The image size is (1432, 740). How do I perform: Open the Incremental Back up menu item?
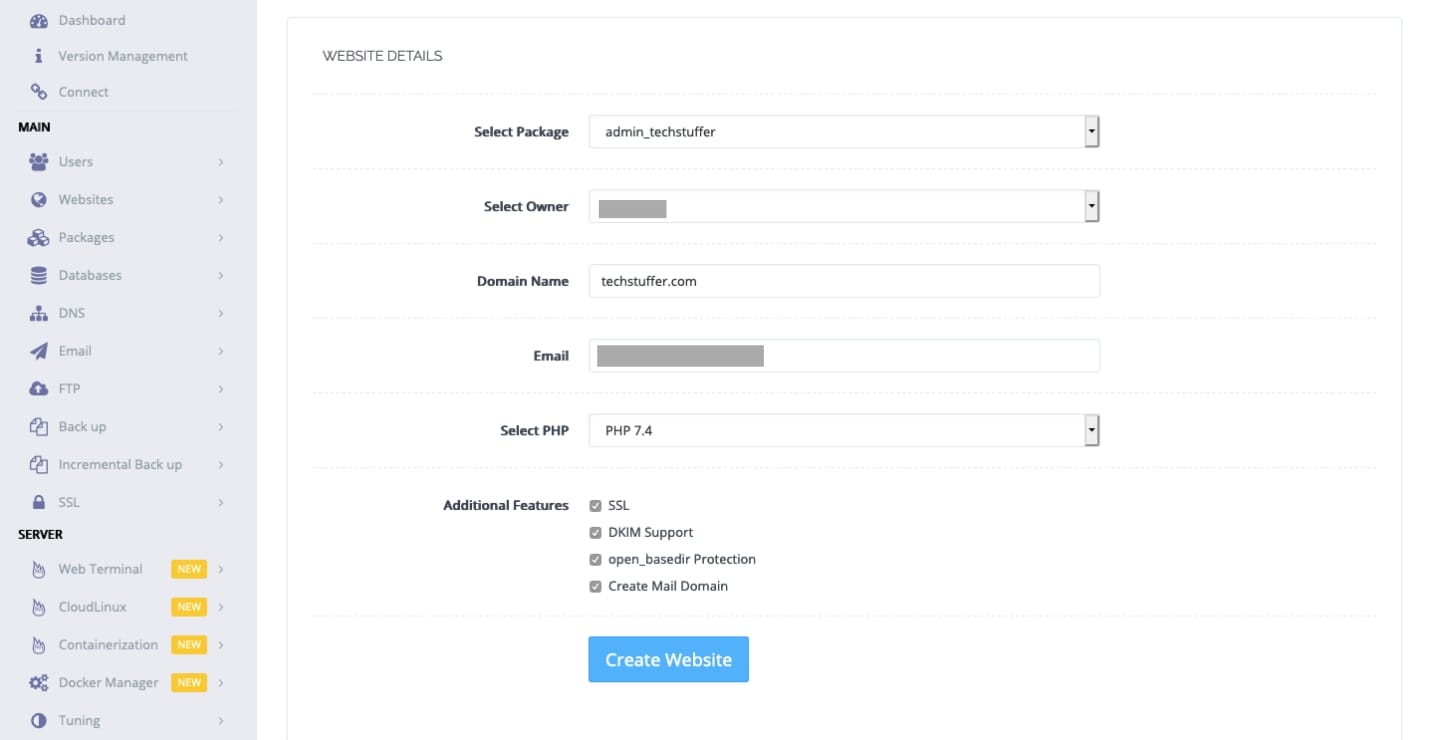click(120, 464)
